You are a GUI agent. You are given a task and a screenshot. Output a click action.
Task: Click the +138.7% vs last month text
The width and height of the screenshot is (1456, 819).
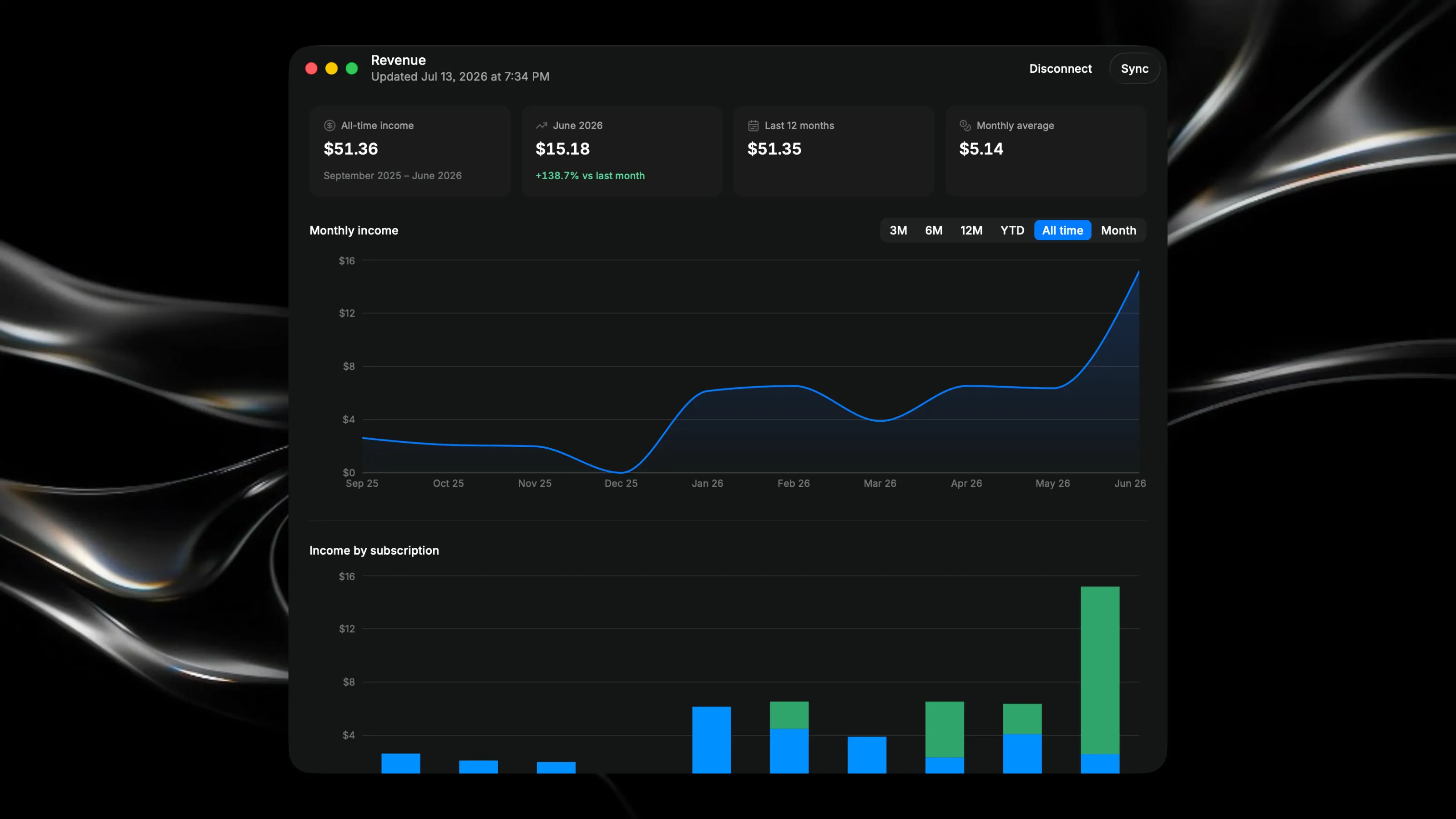click(x=590, y=176)
